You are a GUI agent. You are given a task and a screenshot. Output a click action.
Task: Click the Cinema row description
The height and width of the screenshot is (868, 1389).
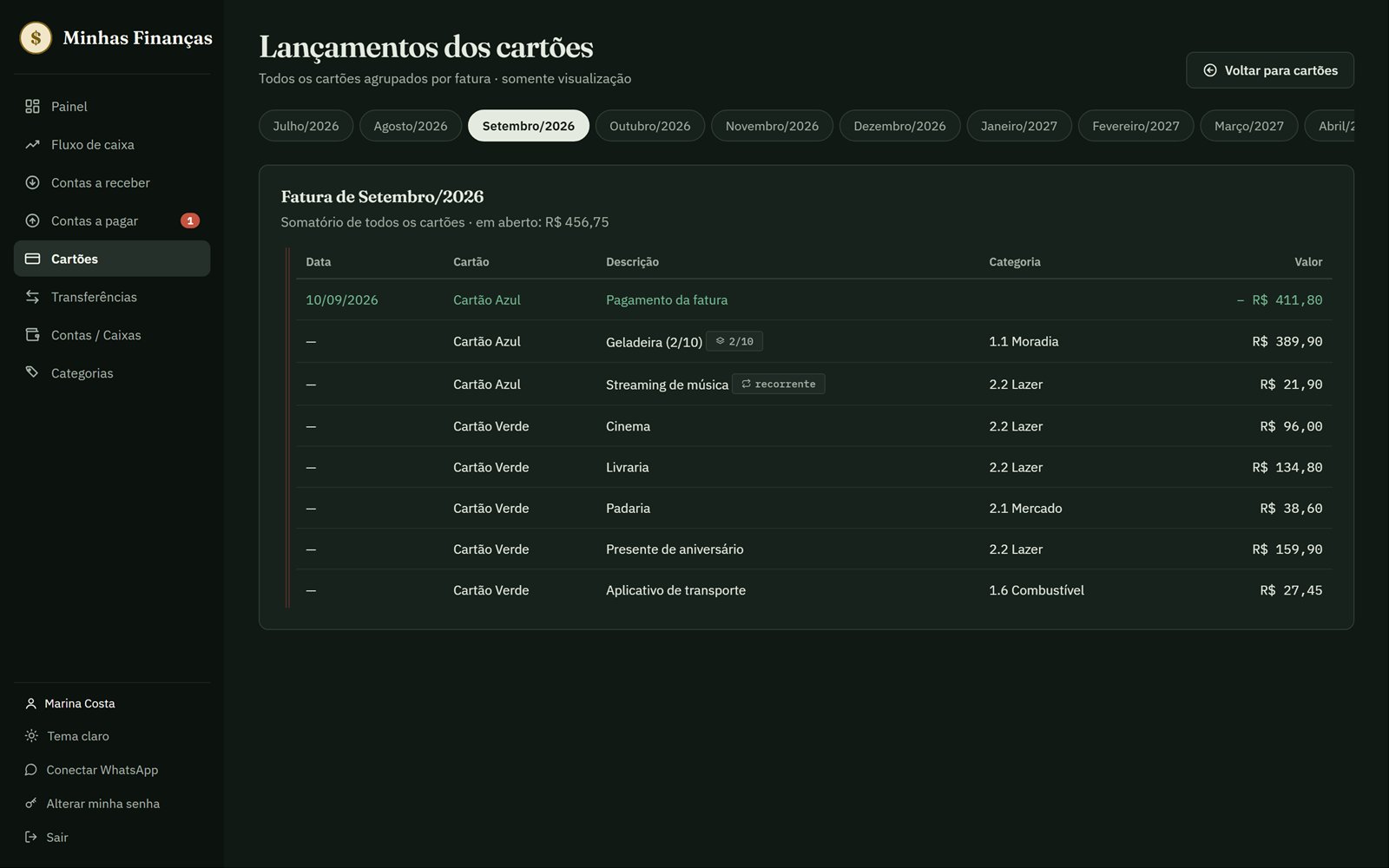(628, 426)
